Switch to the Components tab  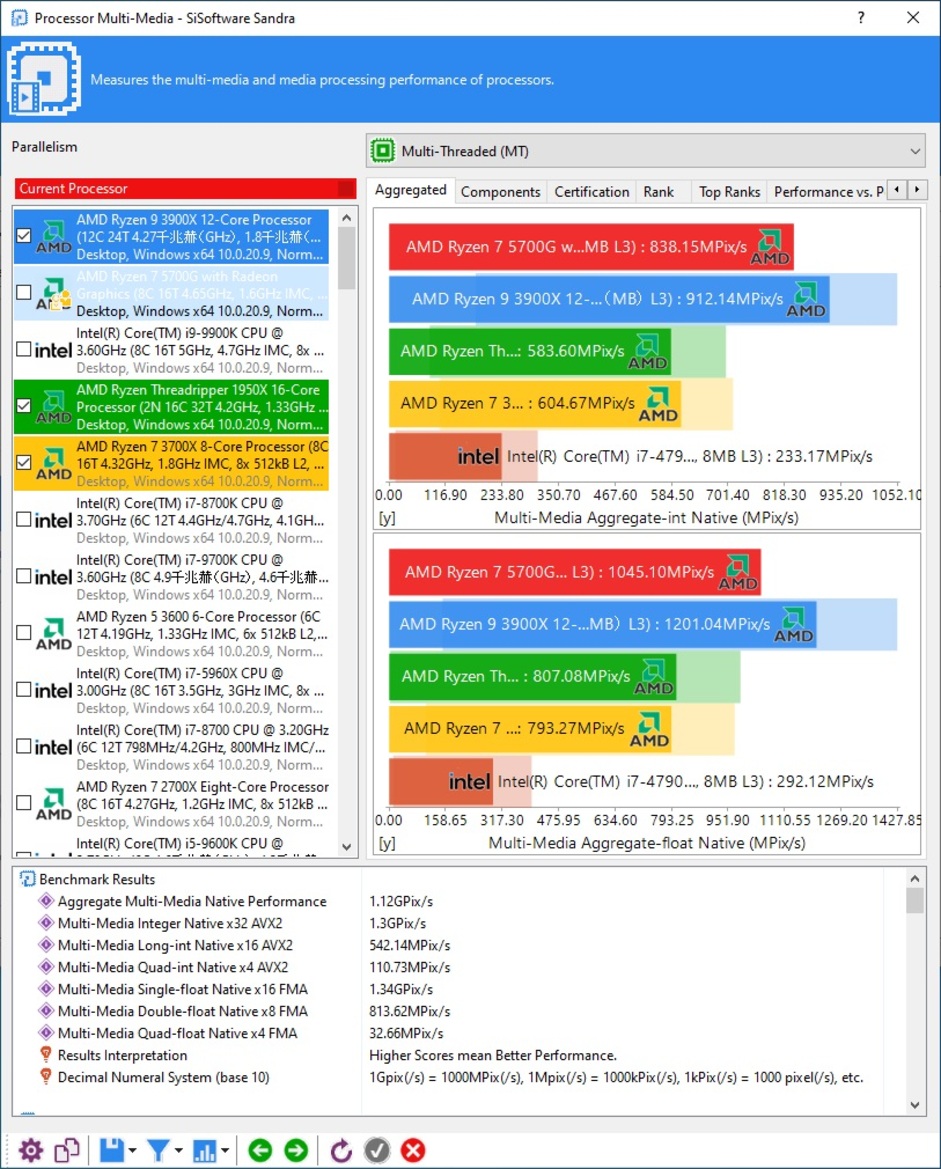[500, 192]
